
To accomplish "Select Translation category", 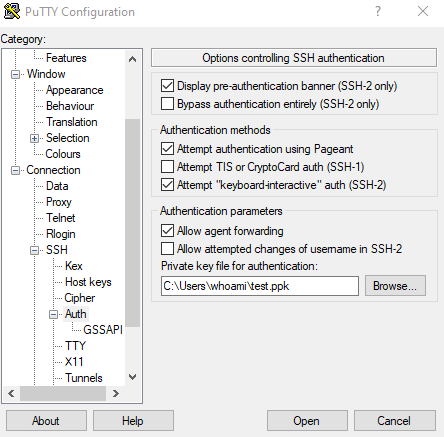I will [x=72, y=122].
